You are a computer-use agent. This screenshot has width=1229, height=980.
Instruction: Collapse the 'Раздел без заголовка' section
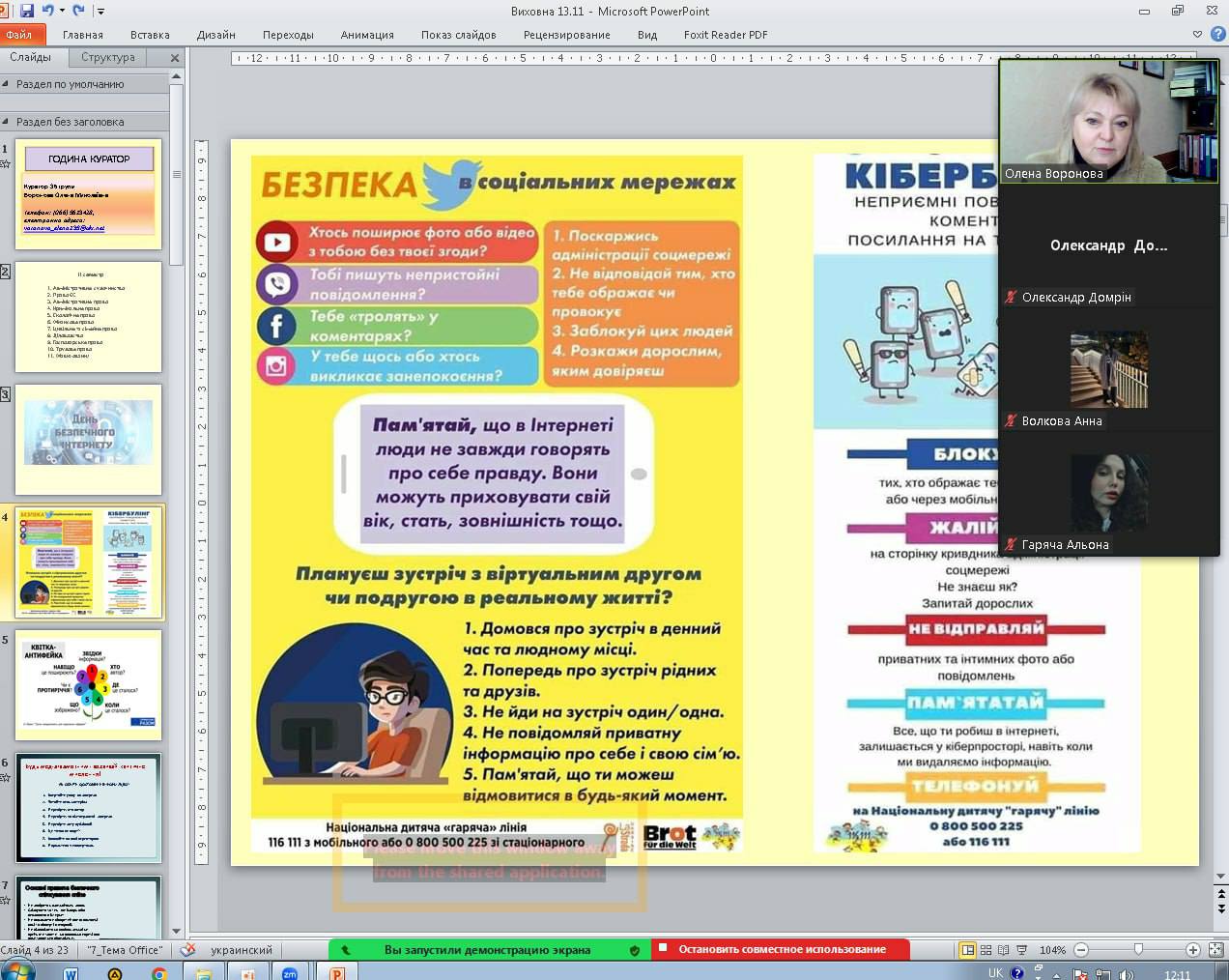coord(6,122)
